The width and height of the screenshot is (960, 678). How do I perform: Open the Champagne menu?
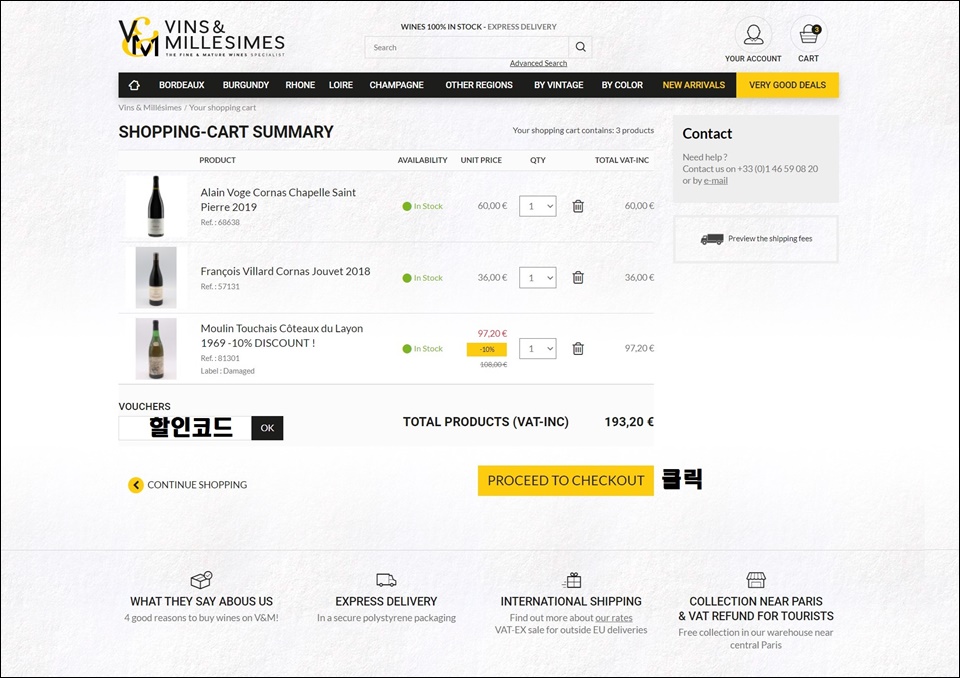tap(396, 85)
